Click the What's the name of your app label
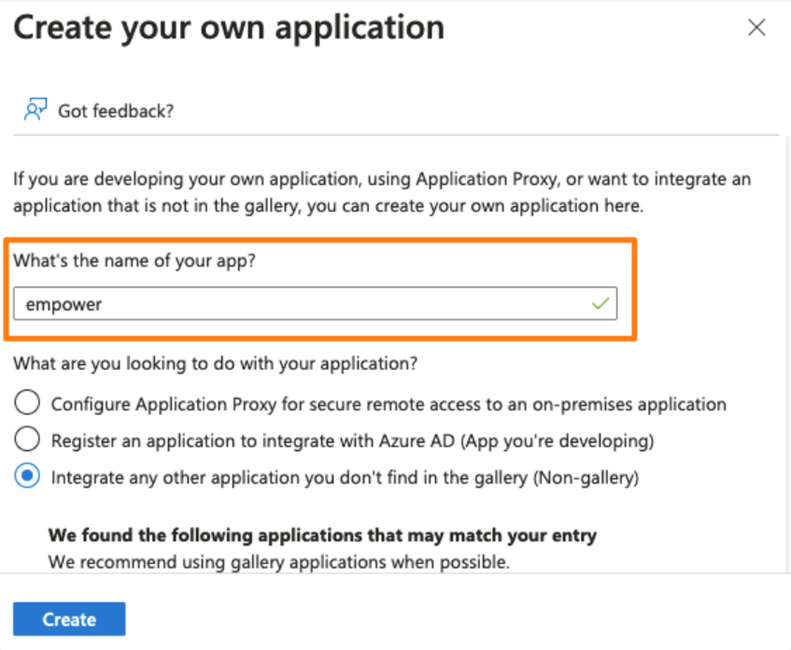 (x=134, y=261)
